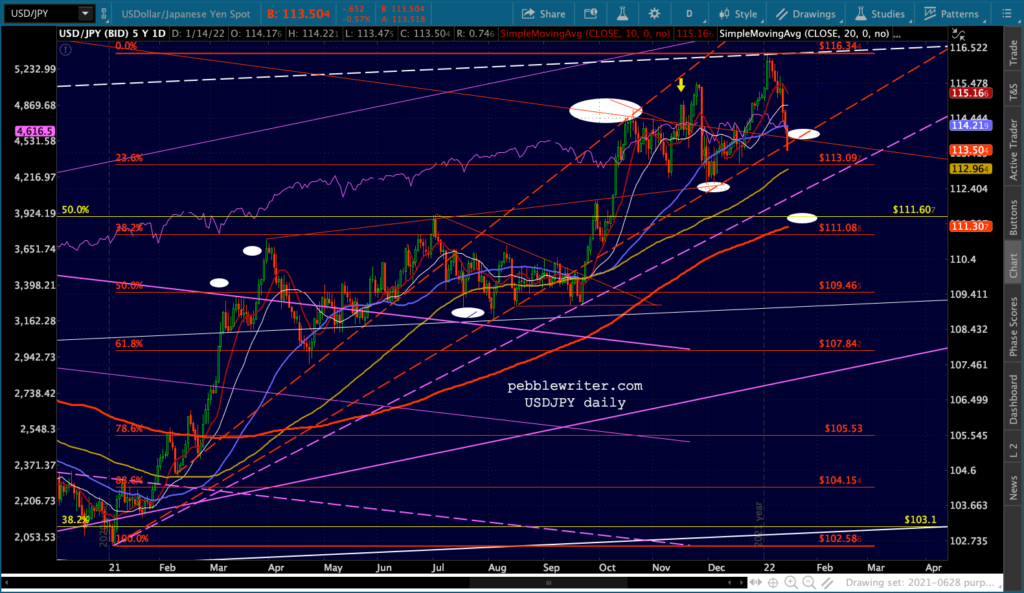
Task: Zoom out with the magnifier minus icon
Action: [809, 583]
